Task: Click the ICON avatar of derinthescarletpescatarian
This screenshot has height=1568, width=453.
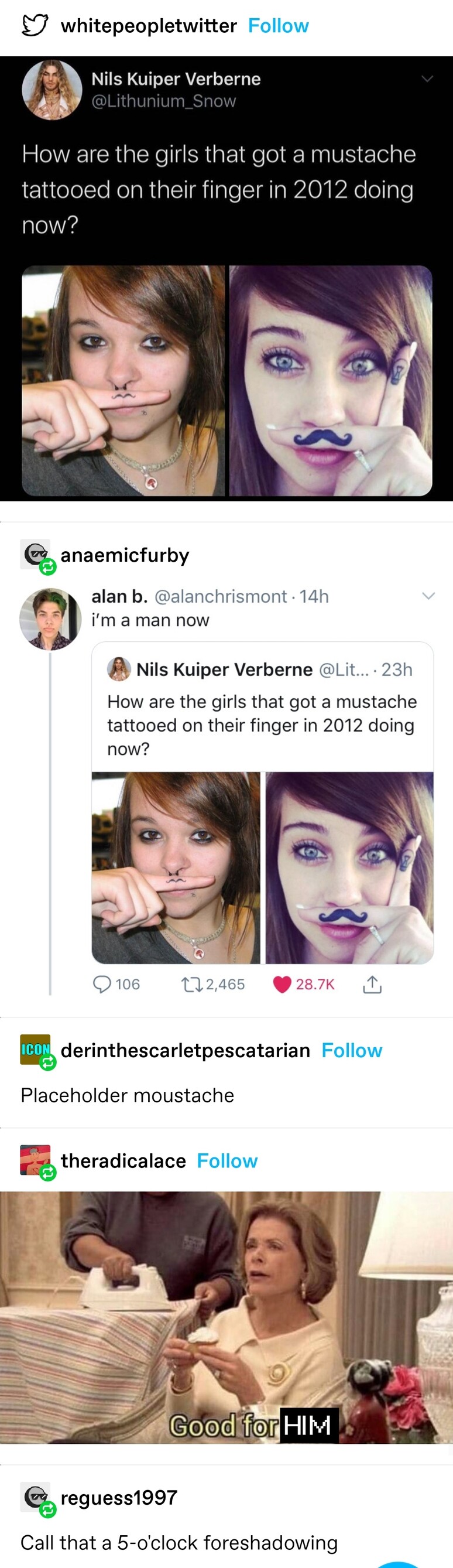Action: tap(35, 1050)
